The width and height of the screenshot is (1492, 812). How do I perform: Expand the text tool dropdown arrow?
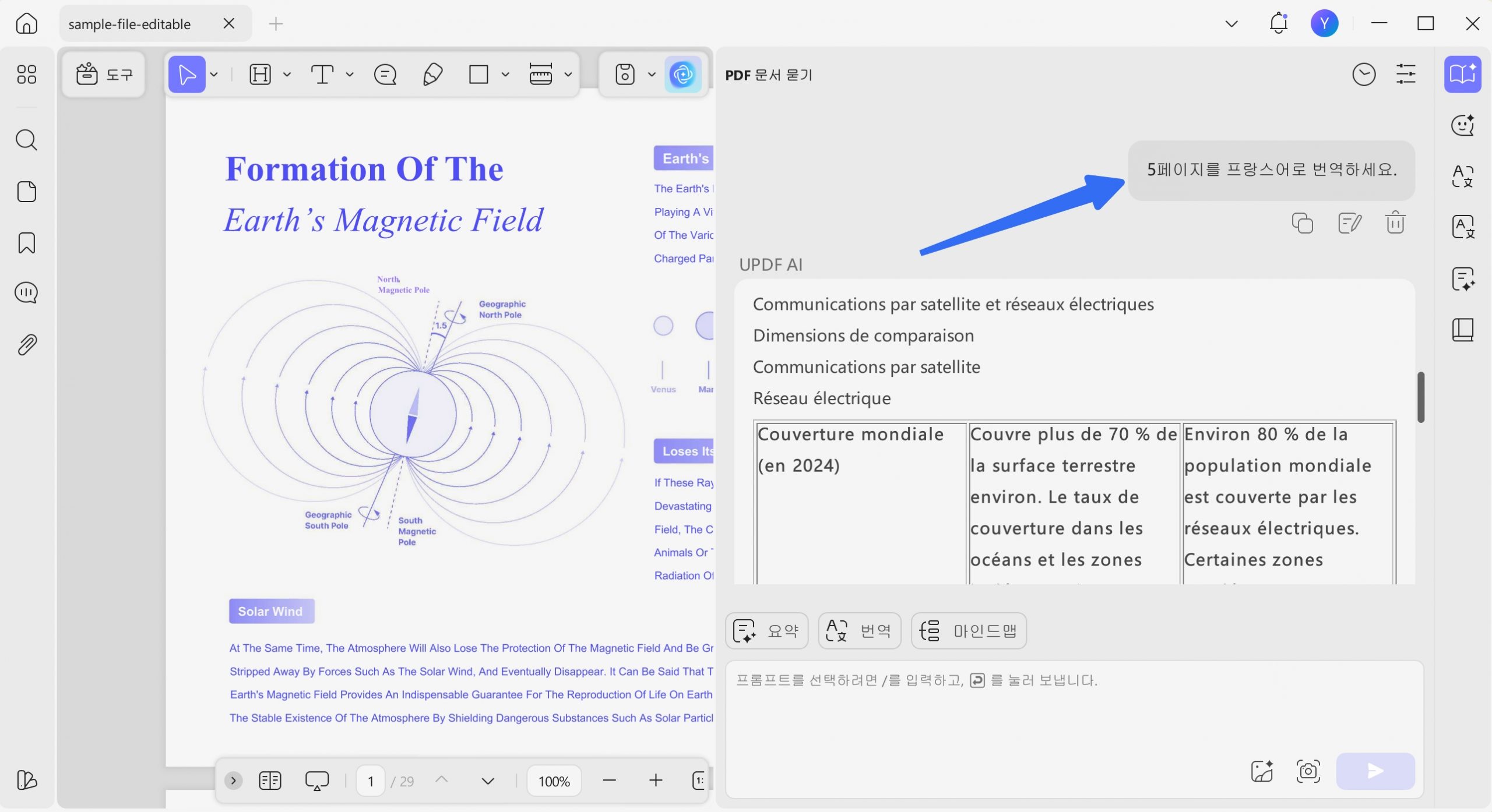(350, 75)
